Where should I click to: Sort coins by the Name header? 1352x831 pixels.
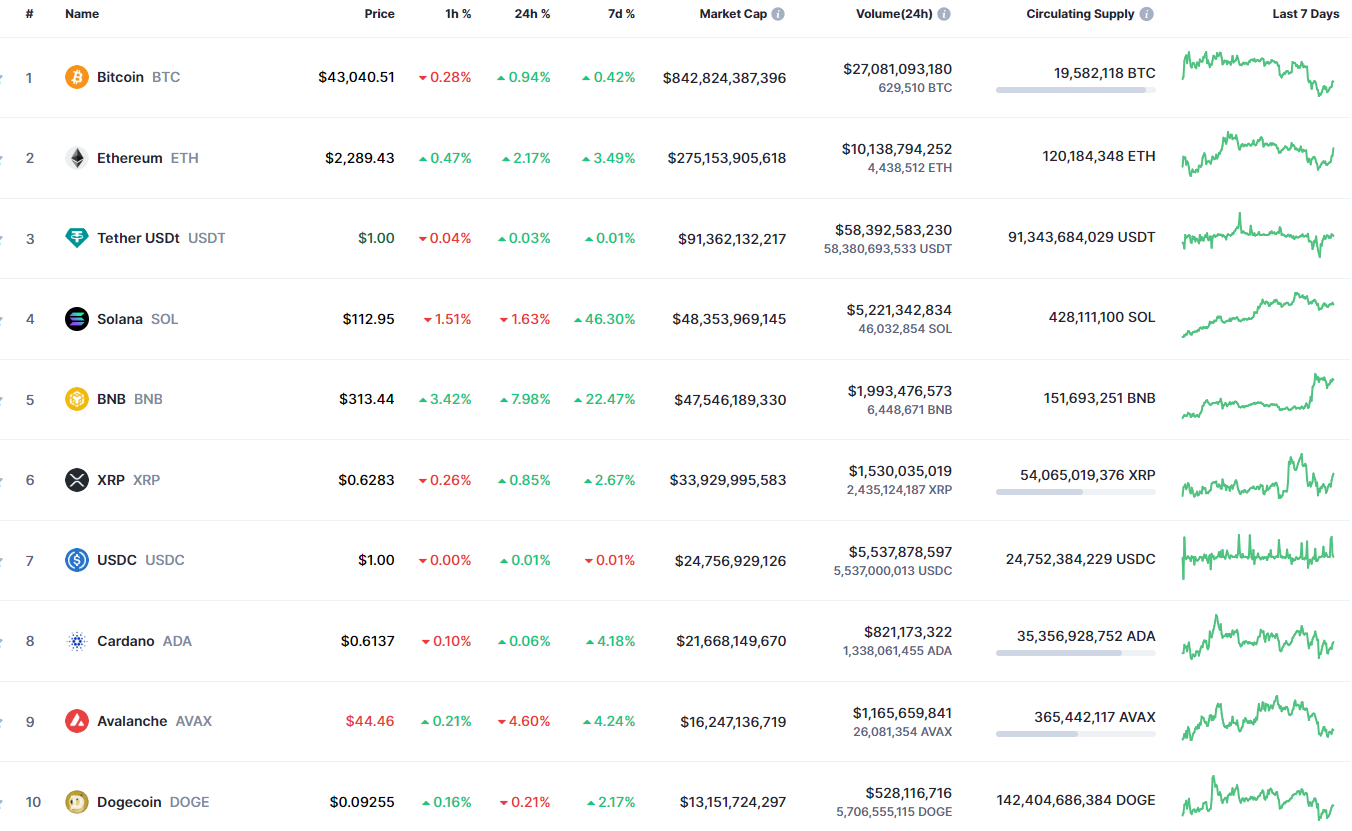click(82, 14)
